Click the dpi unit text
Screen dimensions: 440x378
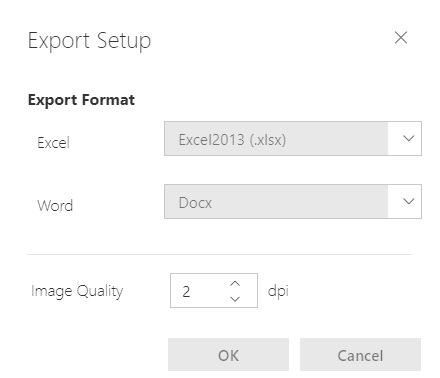coord(278,291)
